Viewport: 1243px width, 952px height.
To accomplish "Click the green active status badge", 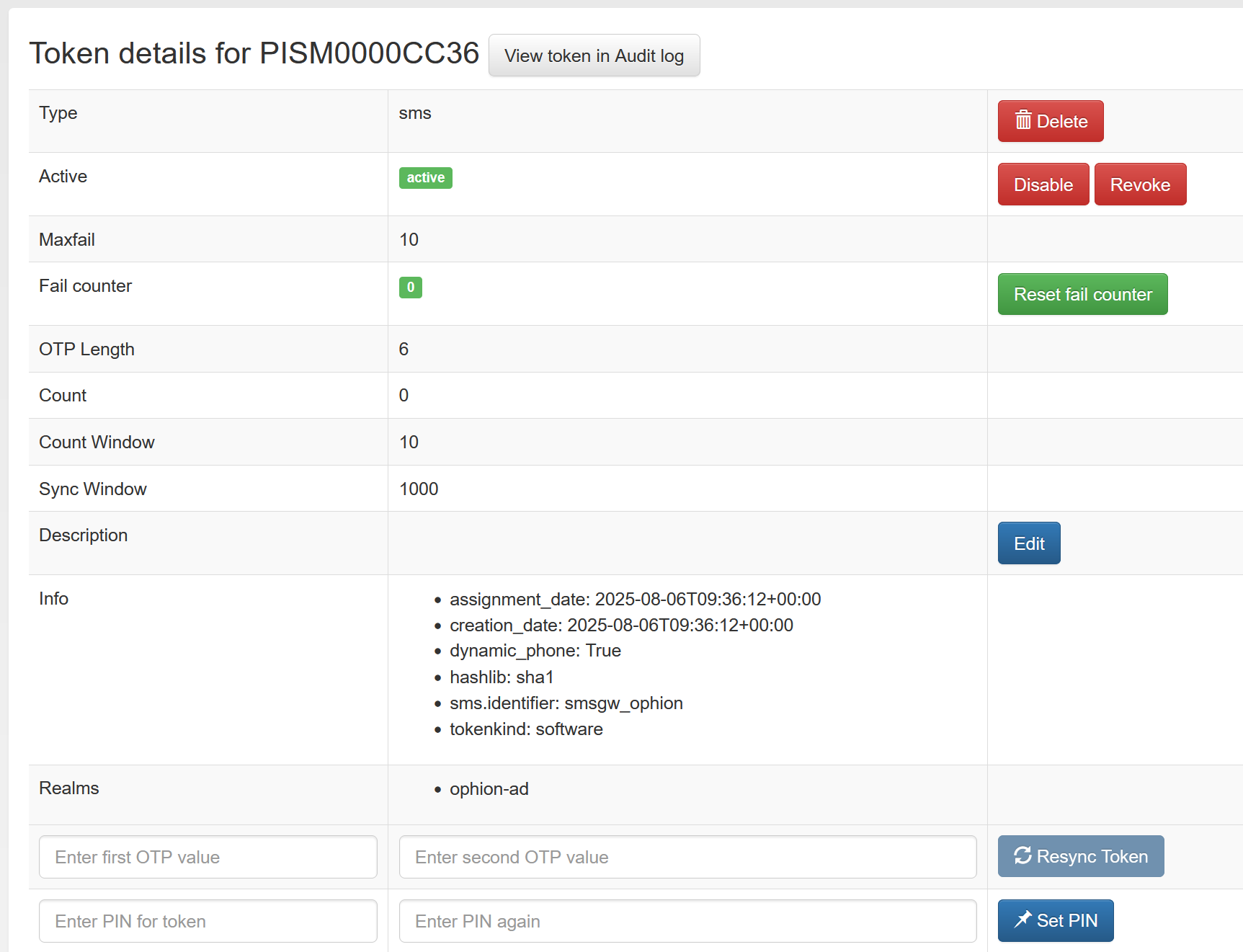I will 425,178.
